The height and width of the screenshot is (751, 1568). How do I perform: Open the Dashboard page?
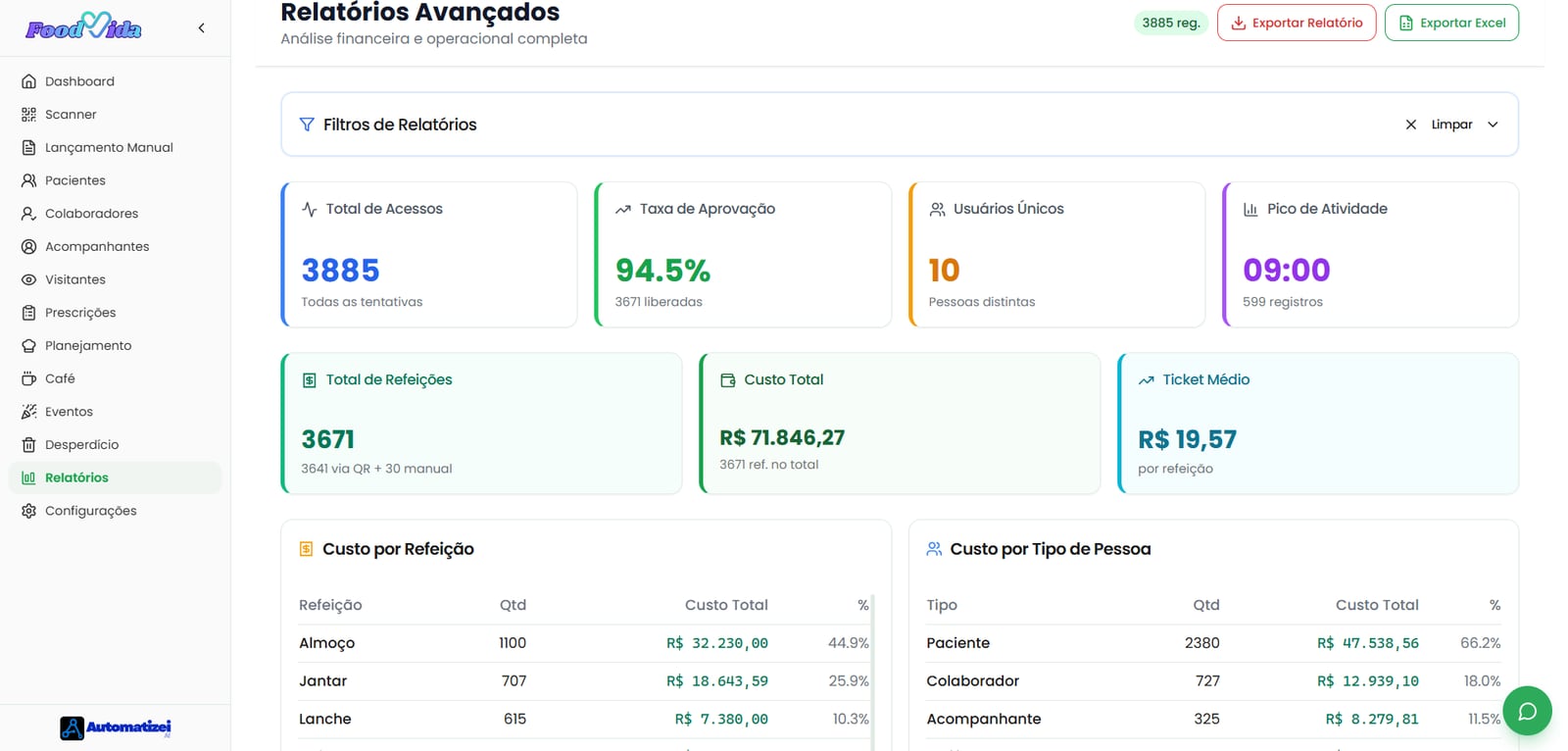pyautogui.click(x=116, y=81)
